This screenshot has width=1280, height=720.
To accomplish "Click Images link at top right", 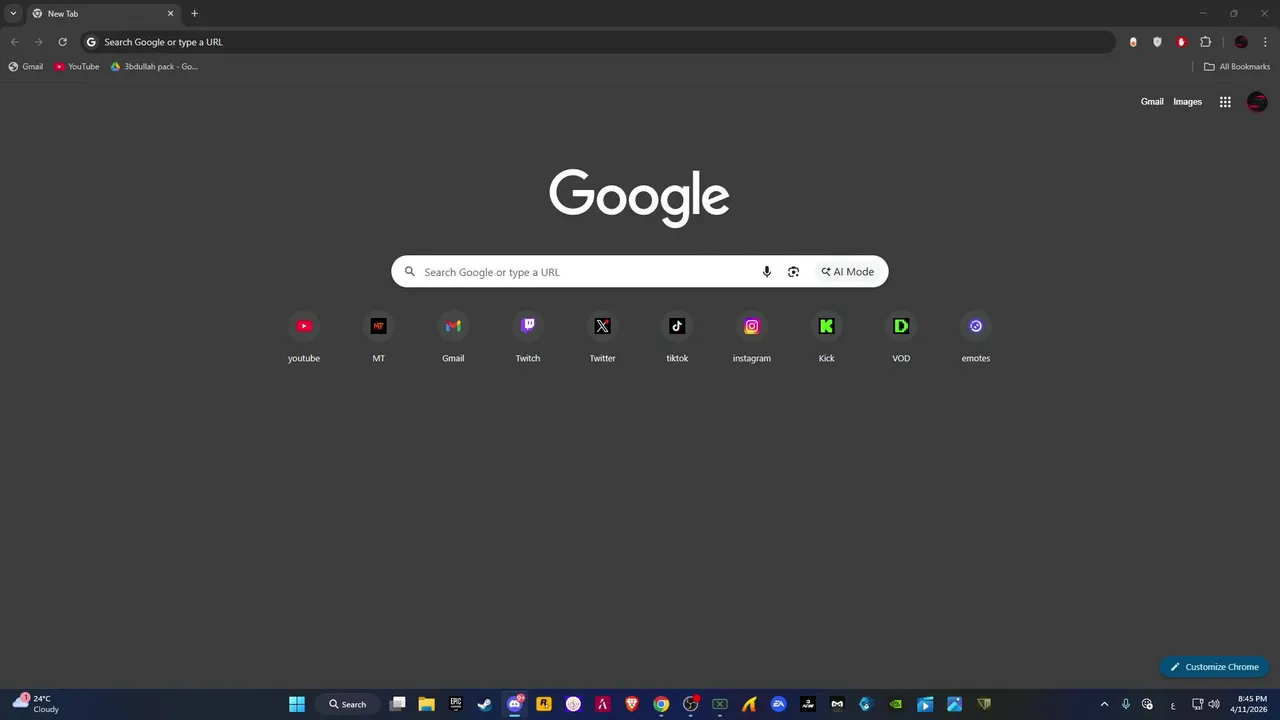I will coord(1187,102).
